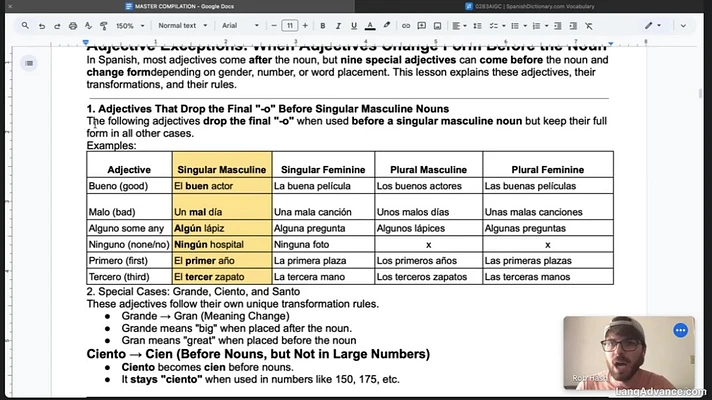The width and height of the screenshot is (712, 400).
Task: Toggle italic formatting
Action: point(338,26)
